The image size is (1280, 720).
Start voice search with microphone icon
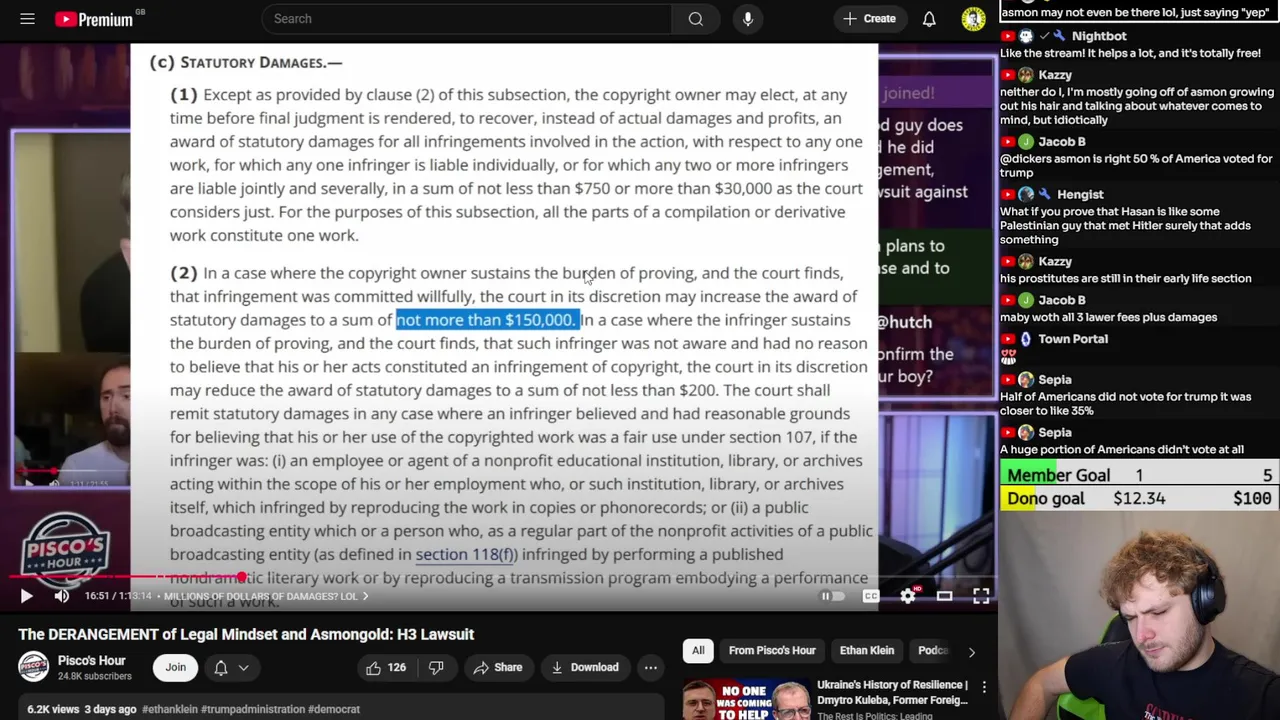pos(748,19)
